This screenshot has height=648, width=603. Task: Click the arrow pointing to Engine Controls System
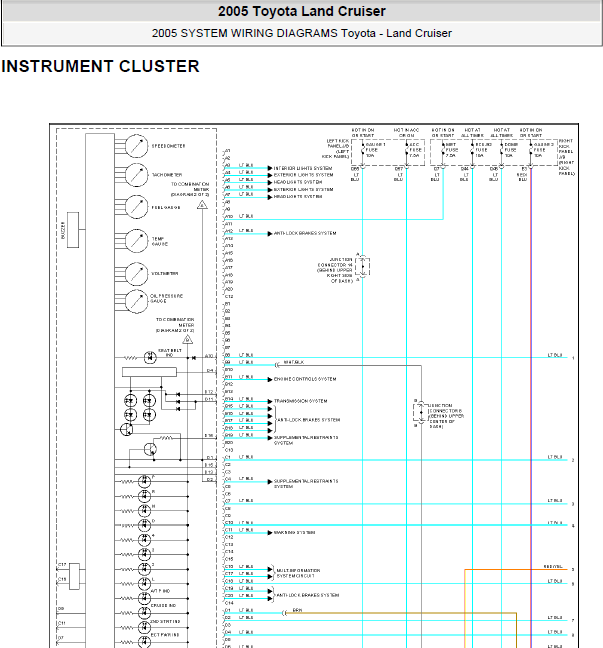pos(270,379)
